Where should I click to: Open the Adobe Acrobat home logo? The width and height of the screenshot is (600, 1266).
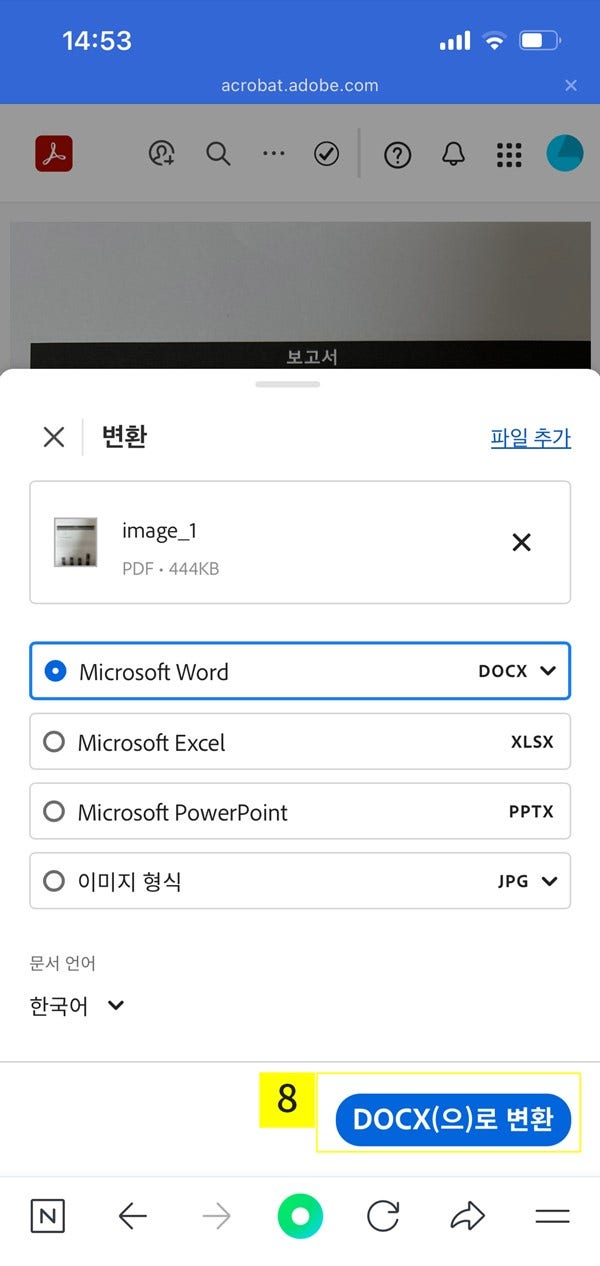54,155
